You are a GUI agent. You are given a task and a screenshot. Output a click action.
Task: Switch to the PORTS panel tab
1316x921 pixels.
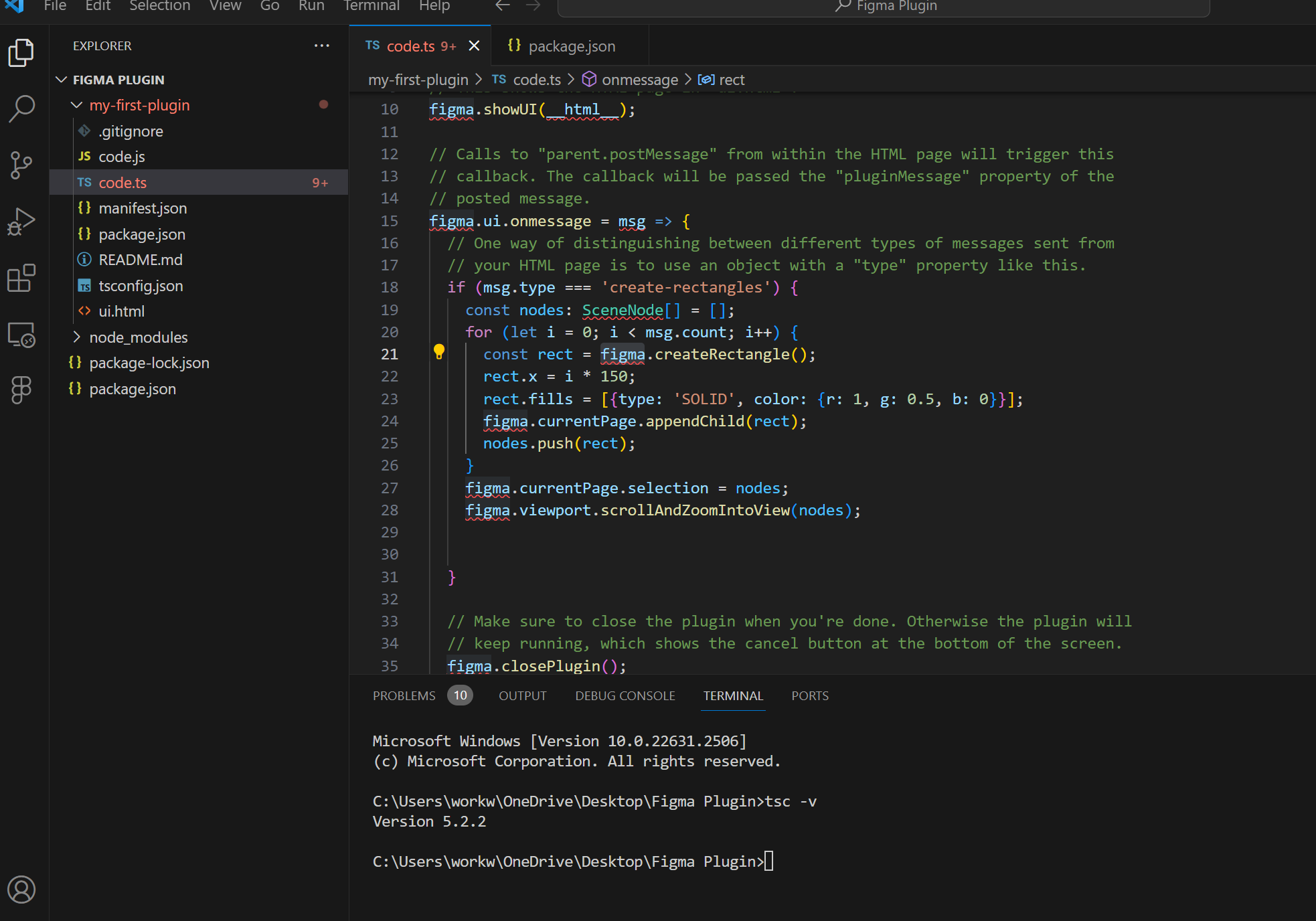810,695
